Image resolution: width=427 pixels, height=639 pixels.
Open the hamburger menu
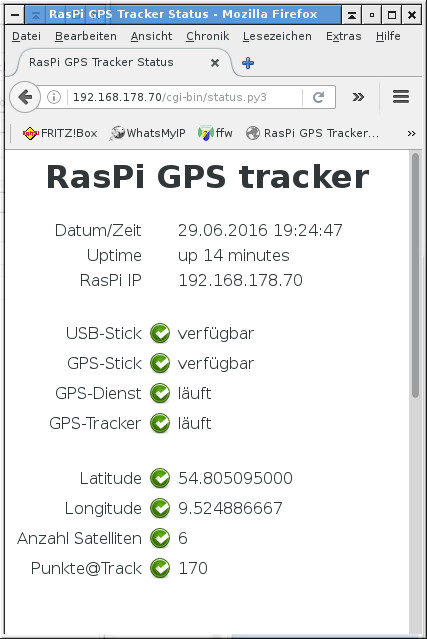[401, 97]
